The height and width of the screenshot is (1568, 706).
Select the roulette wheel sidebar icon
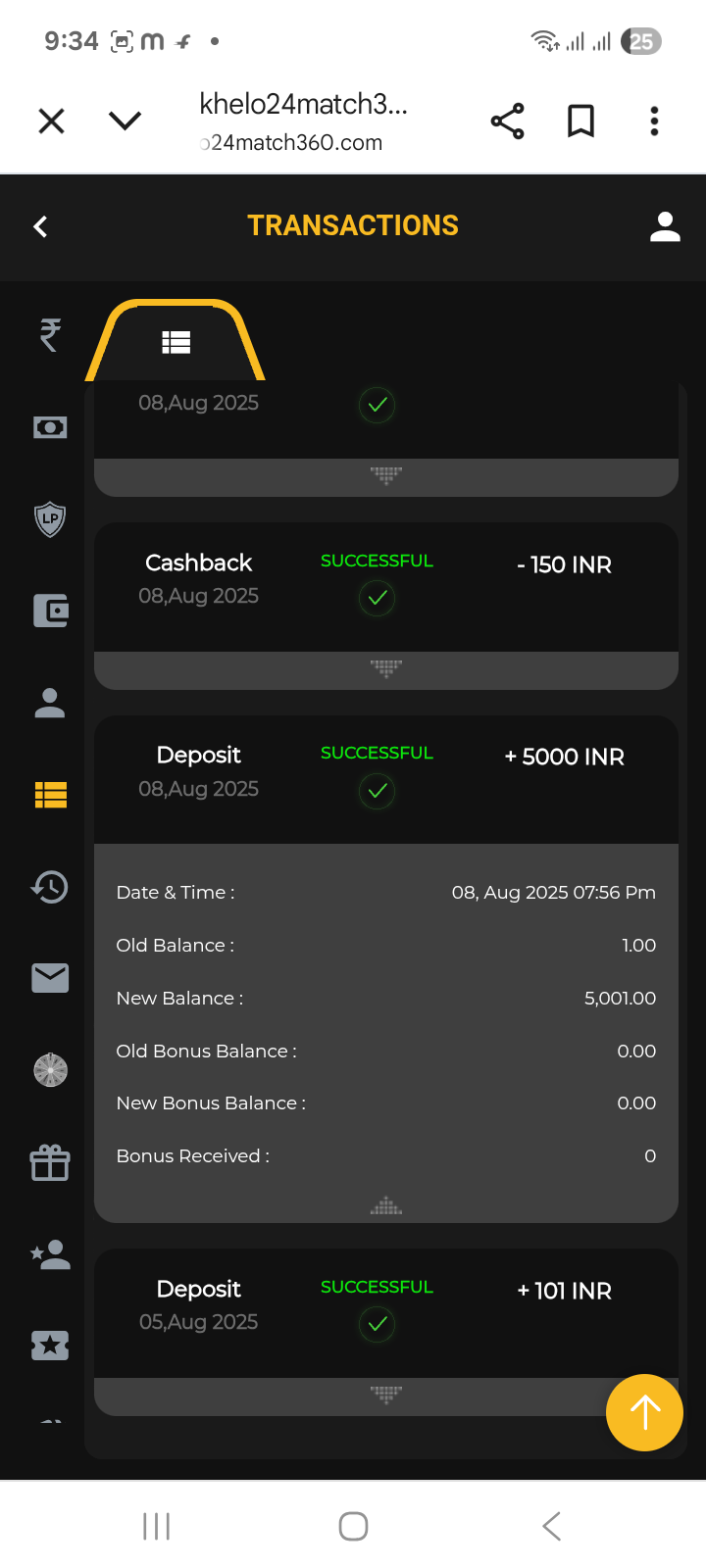coord(50,1070)
